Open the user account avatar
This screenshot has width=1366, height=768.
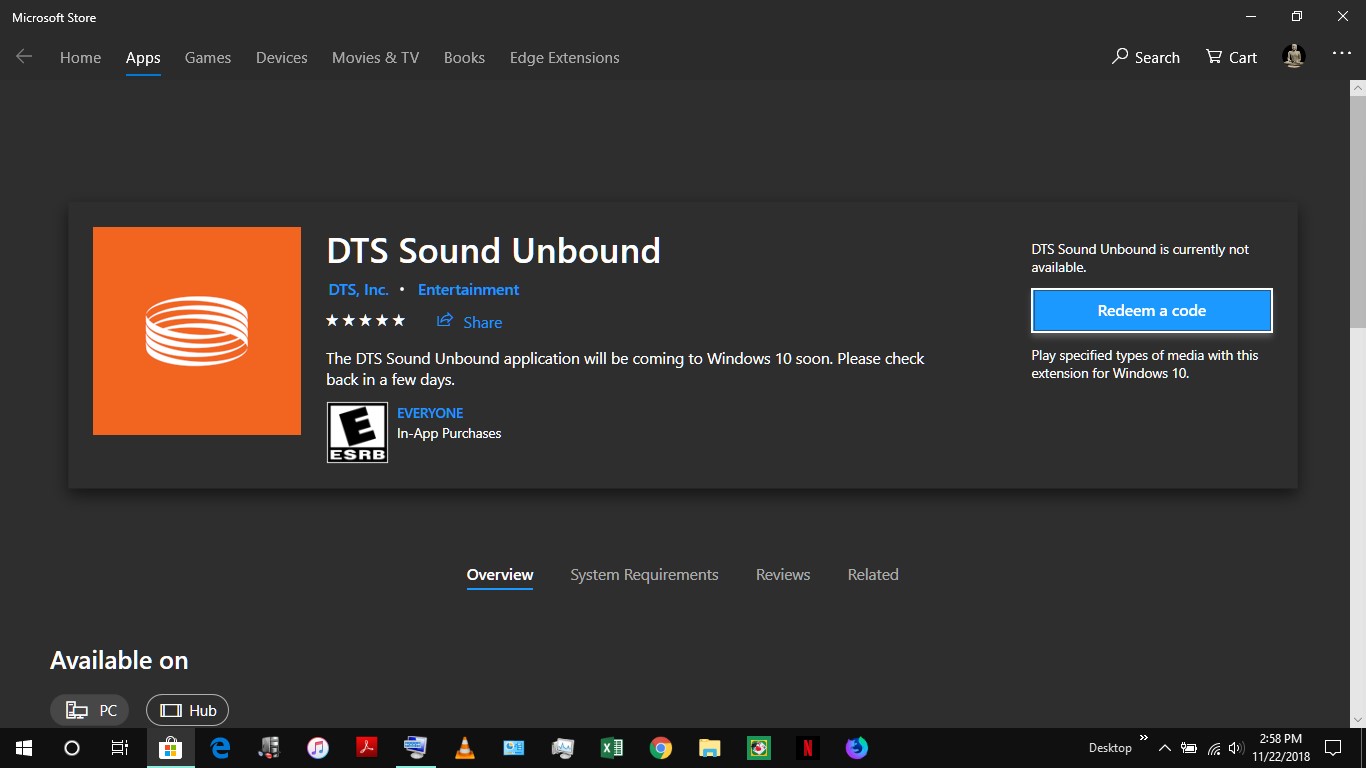tap(1294, 57)
